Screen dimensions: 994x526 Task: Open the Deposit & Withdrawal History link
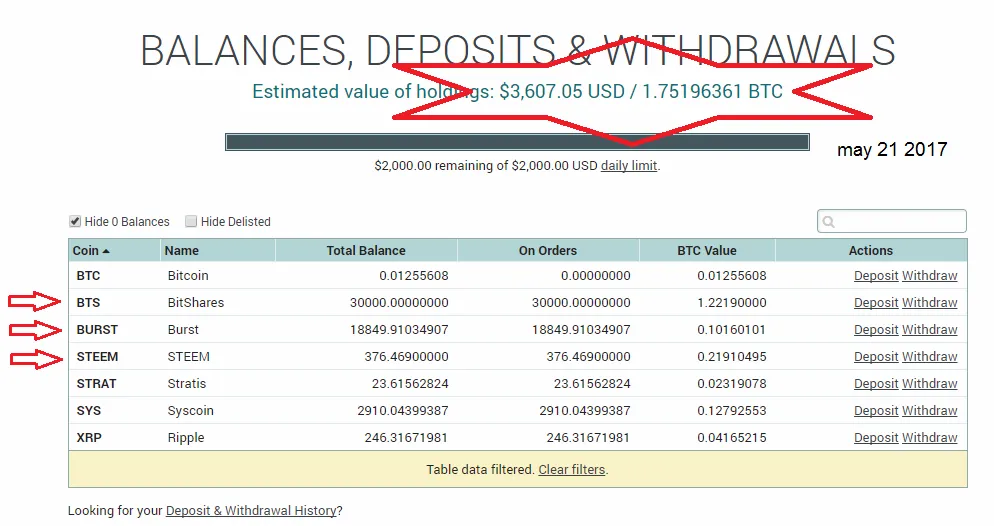(x=251, y=511)
